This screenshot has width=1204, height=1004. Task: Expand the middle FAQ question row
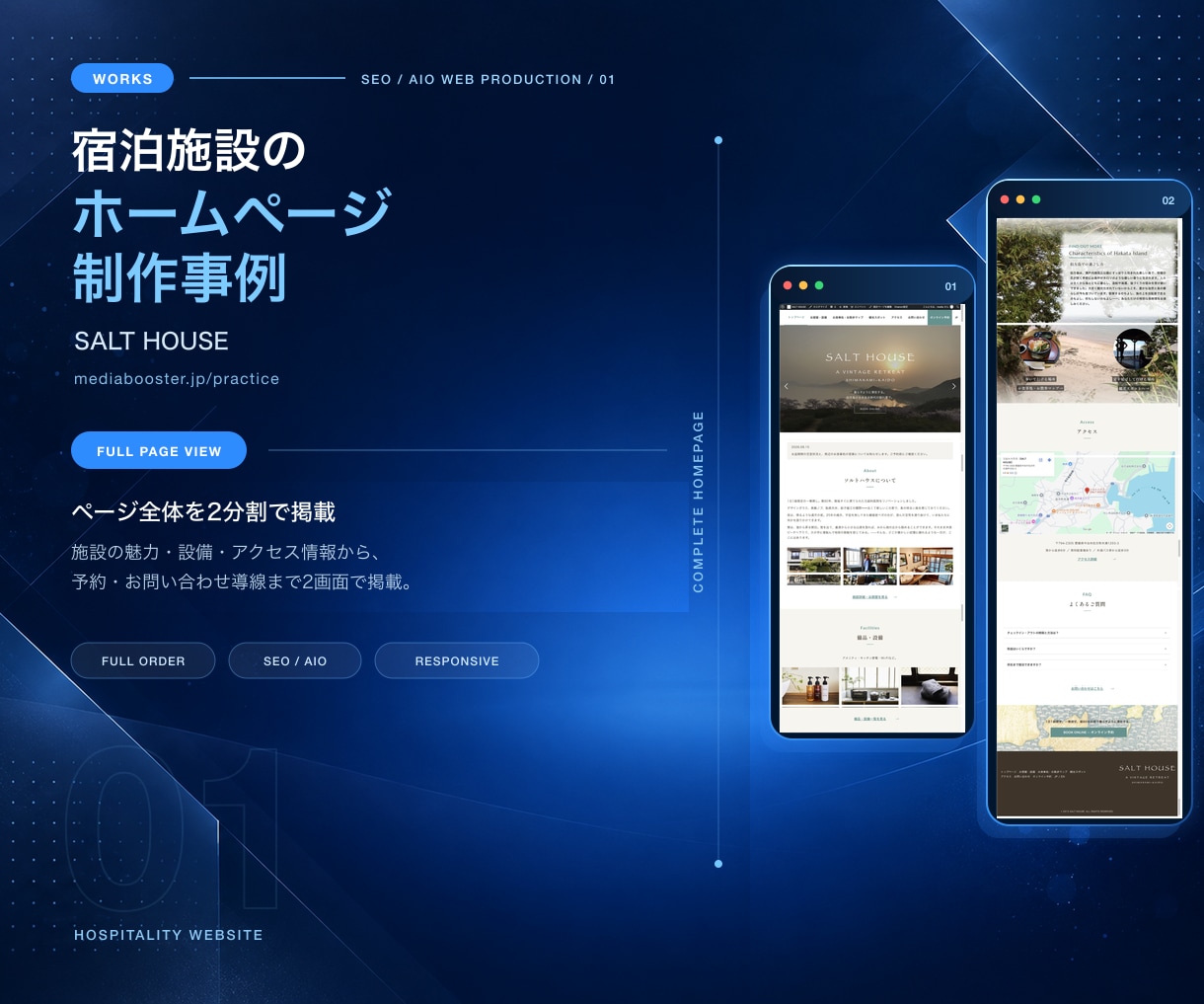1087,649
